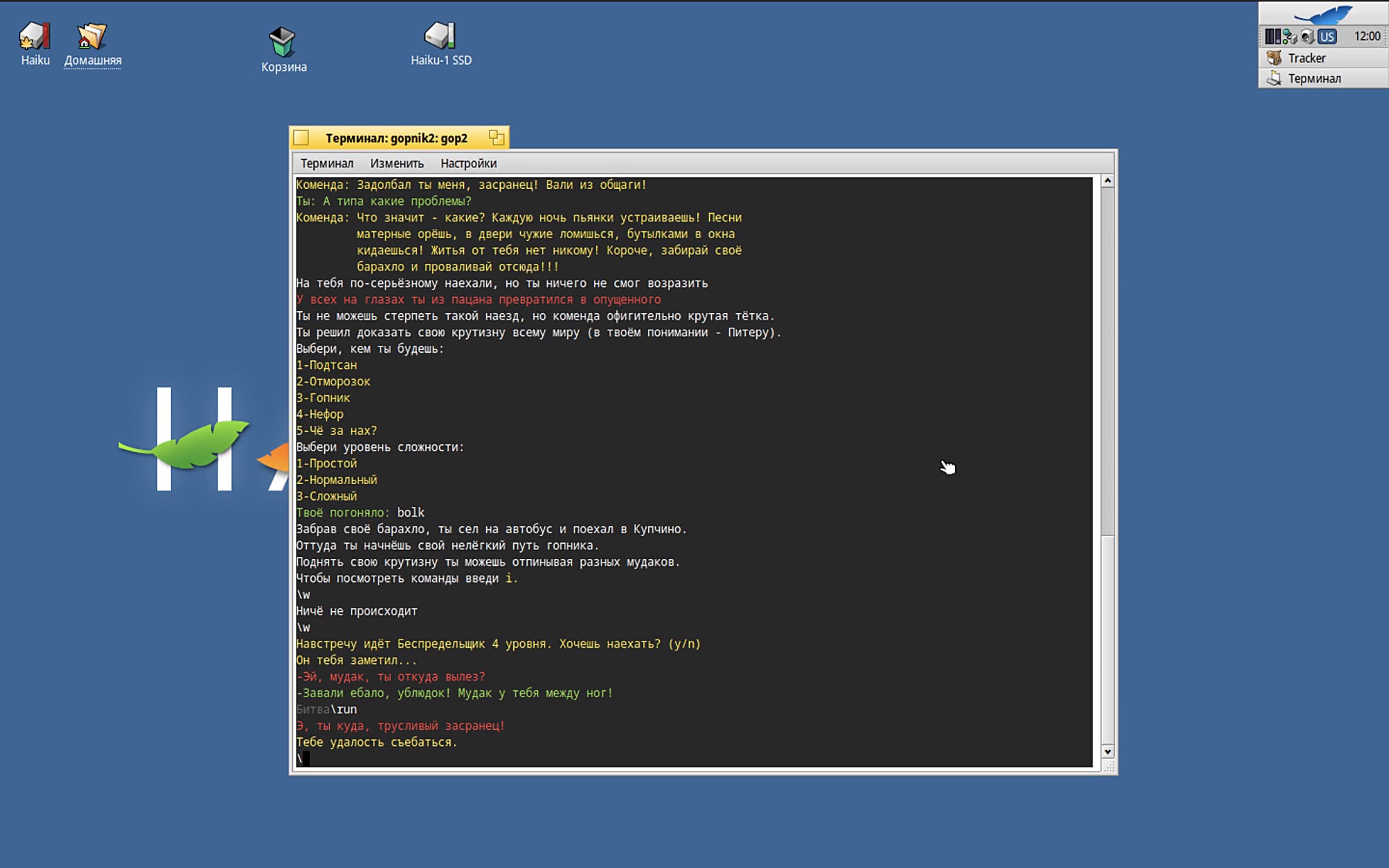The height and width of the screenshot is (868, 1389).
Task: Click the window resize corner of Terminal
Action: (1108, 767)
